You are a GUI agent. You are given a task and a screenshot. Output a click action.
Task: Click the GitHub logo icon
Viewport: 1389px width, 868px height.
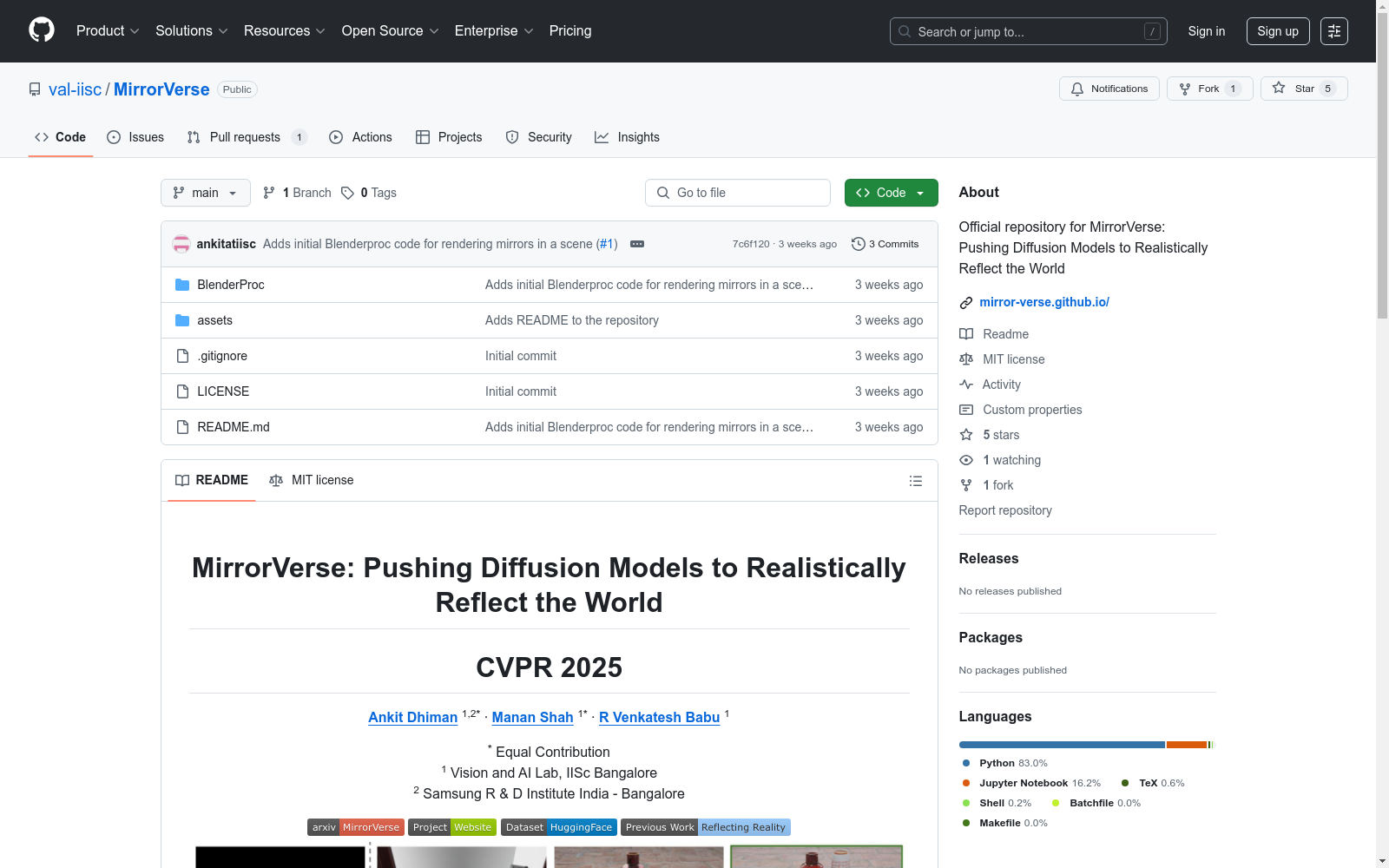pos(42,30)
